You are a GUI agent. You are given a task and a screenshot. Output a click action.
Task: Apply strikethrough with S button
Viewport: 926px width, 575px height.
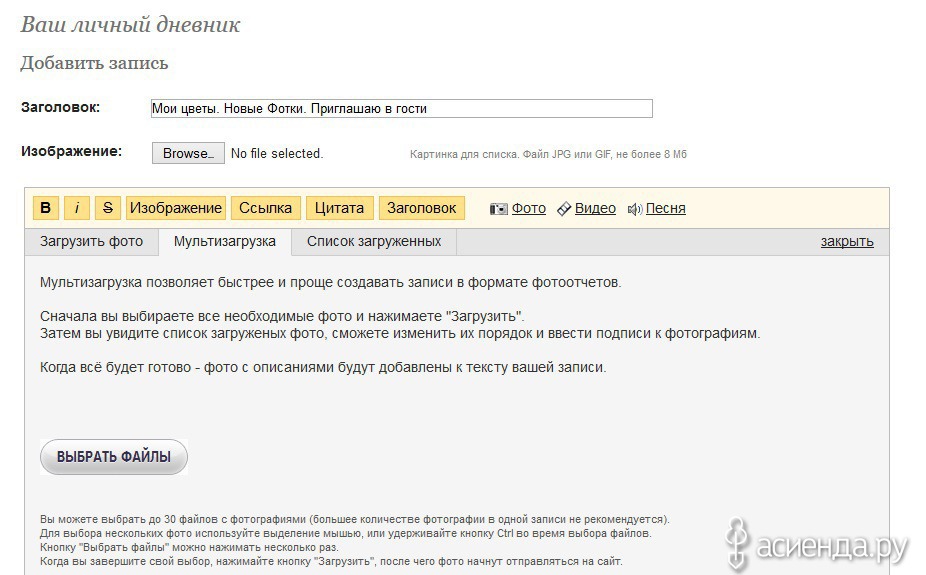(x=107, y=208)
